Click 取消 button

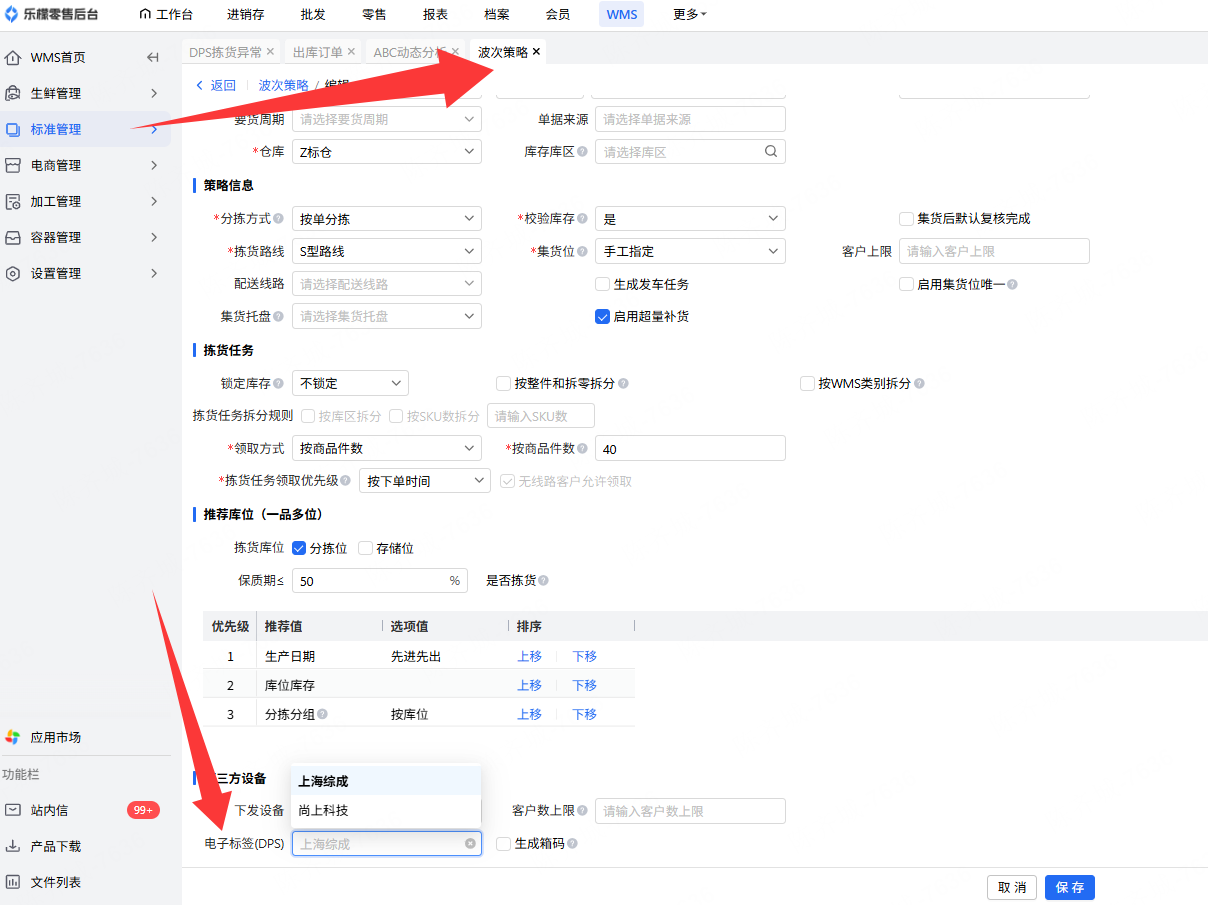click(1012, 887)
